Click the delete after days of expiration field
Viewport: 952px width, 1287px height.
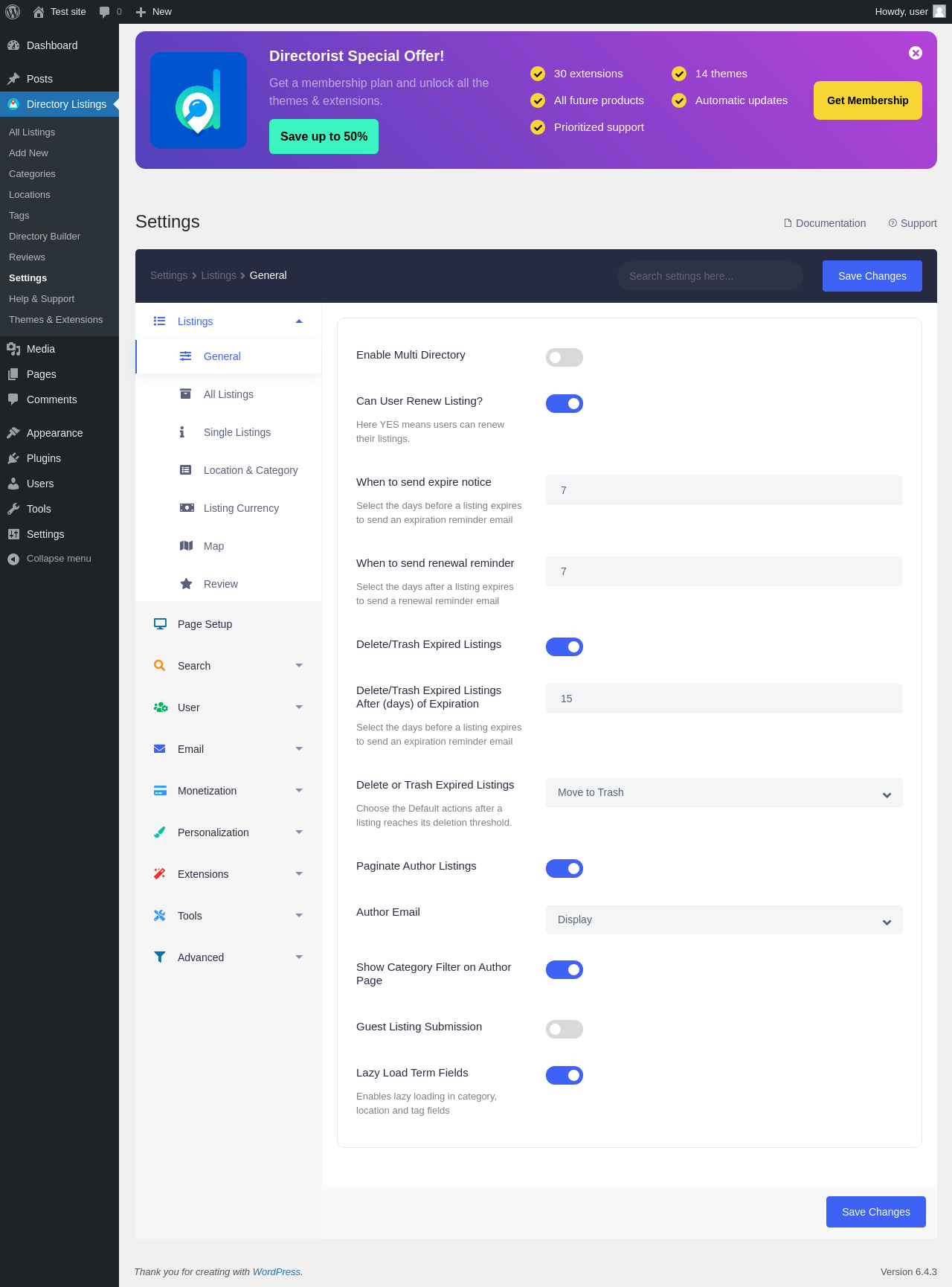(x=724, y=699)
